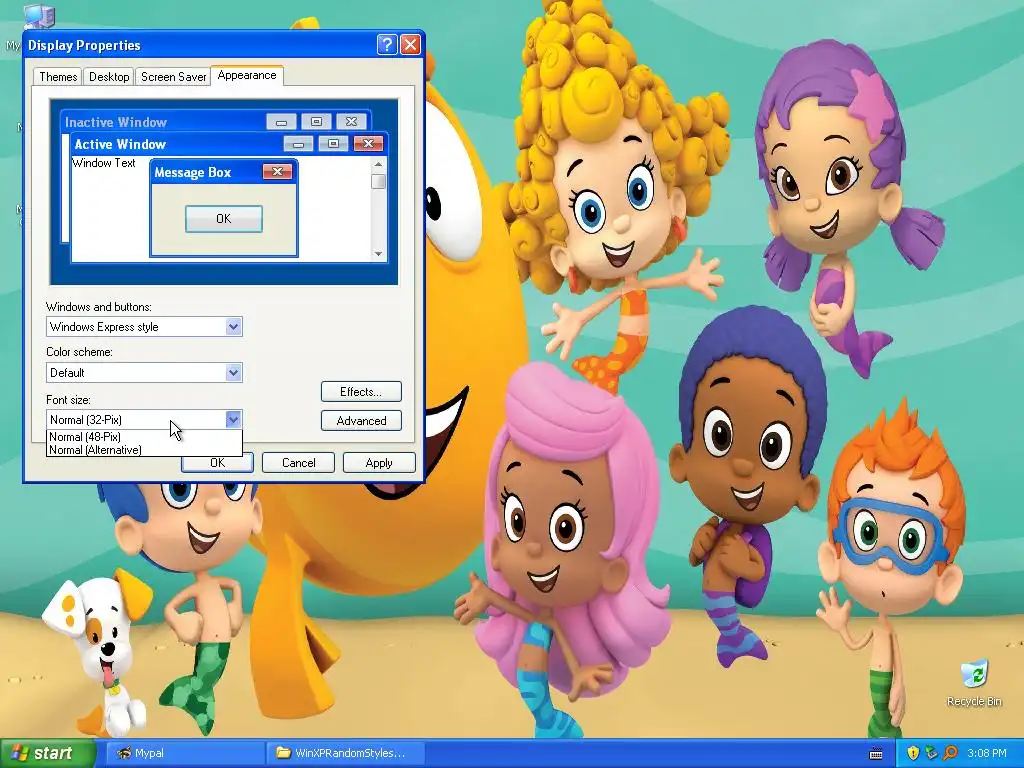Screen dimensions: 1024x768
Task: Click the Apply button
Action: 379,462
